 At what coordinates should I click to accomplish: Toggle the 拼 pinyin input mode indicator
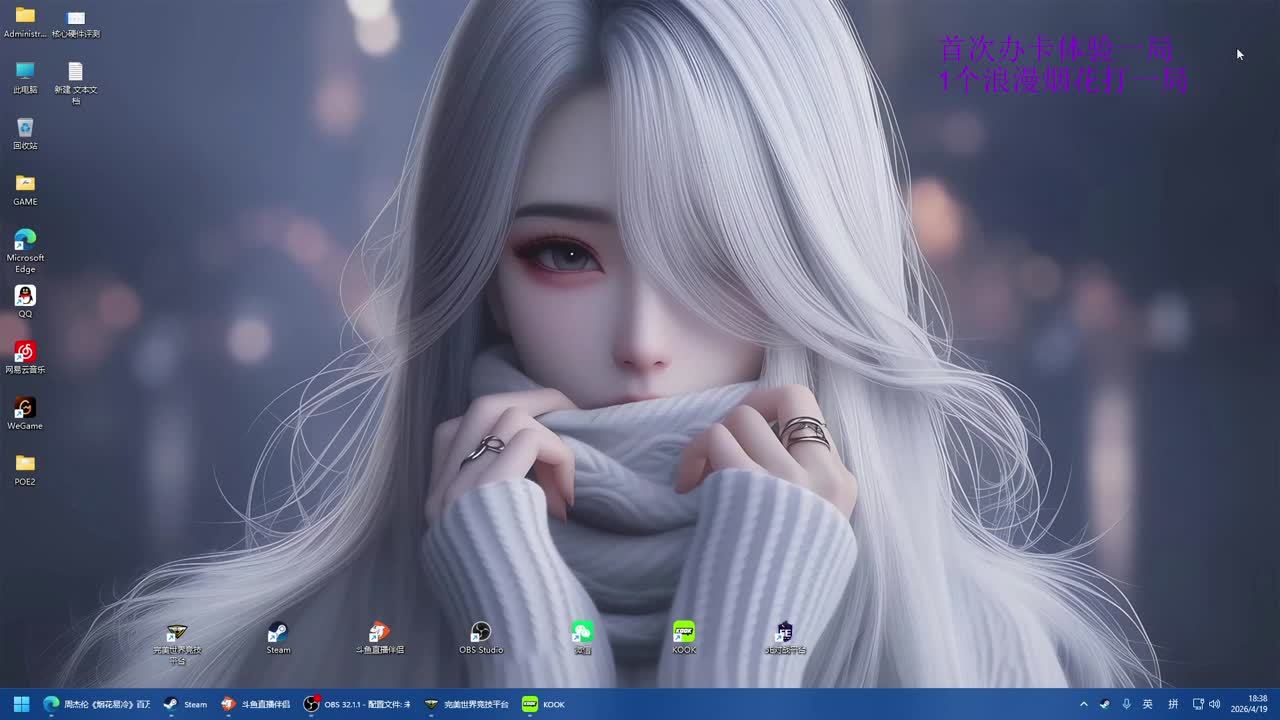1173,704
